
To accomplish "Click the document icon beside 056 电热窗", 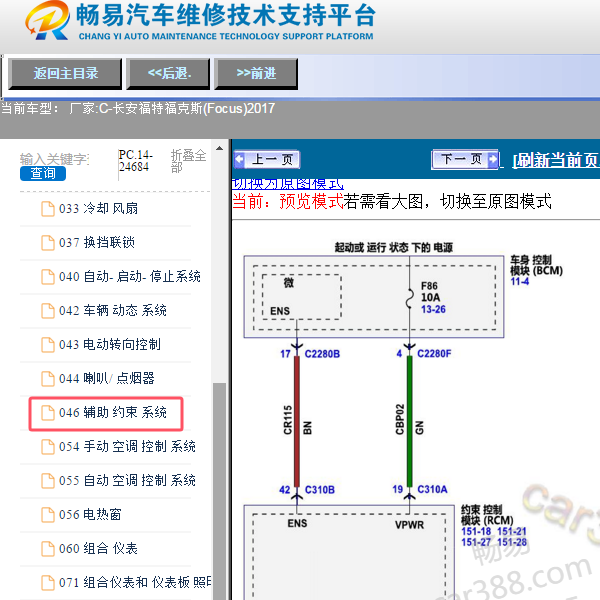I will click(x=48, y=515).
